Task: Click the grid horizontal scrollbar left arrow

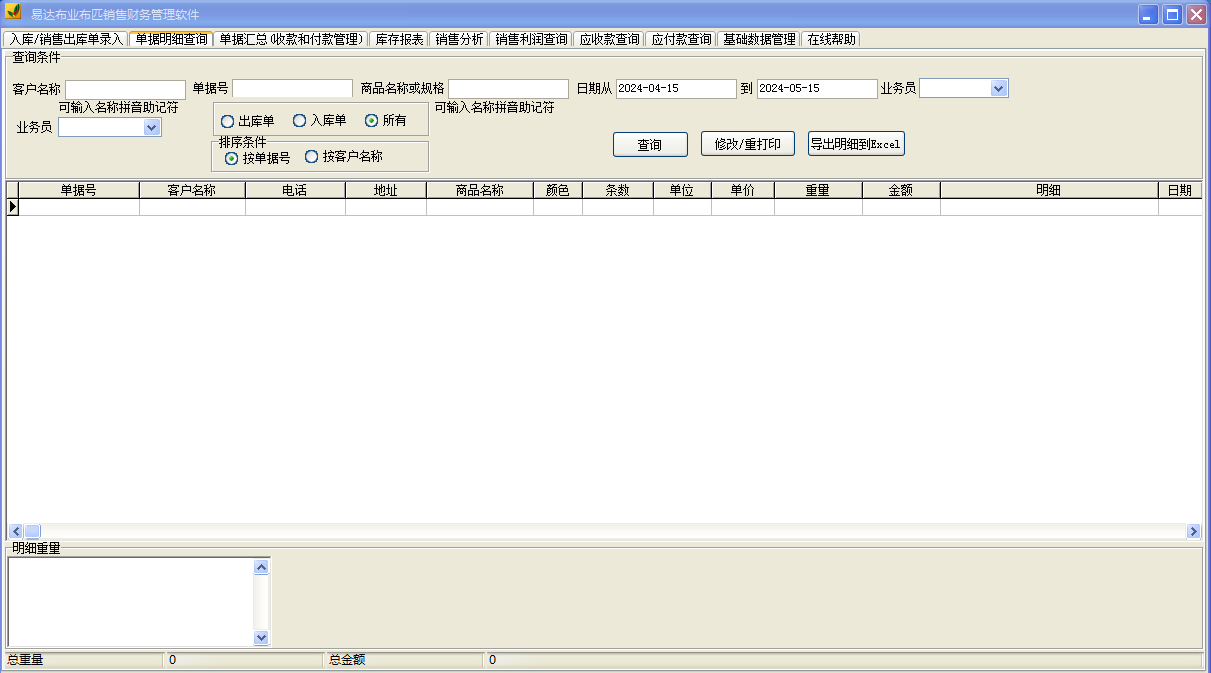Action: pos(16,531)
